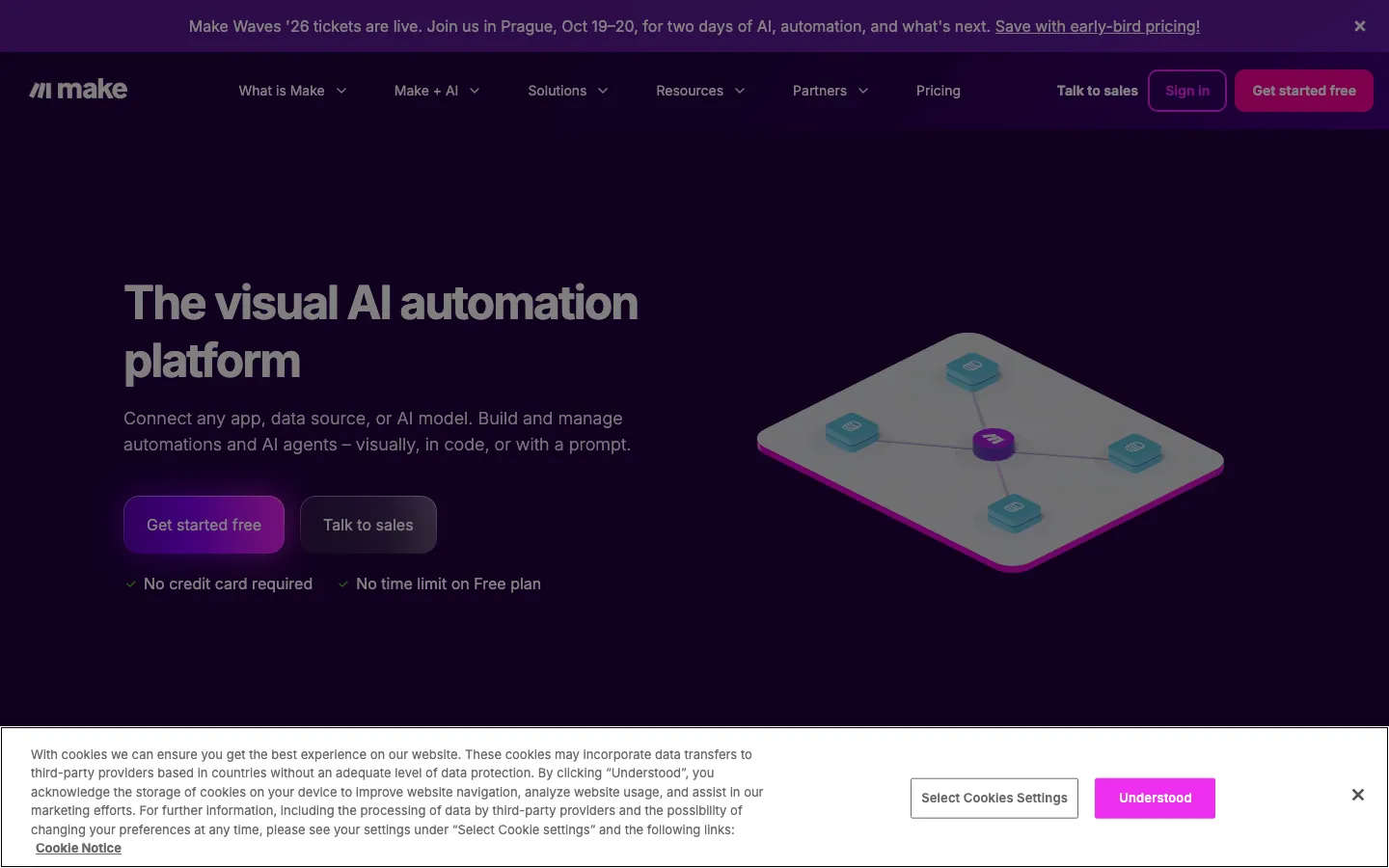Click the hero Talk to sales button
Image resolution: width=1389 pixels, height=868 pixels.
tap(368, 525)
